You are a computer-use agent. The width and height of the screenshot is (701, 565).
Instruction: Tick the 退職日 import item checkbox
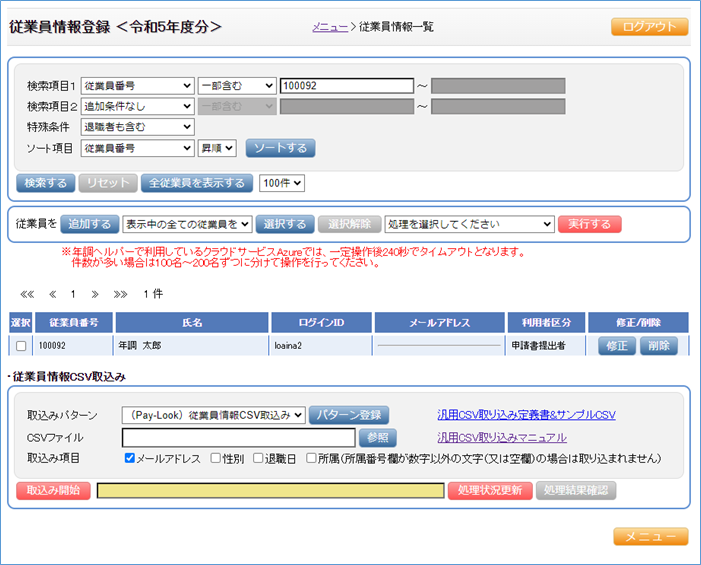pyautogui.click(x=258, y=458)
